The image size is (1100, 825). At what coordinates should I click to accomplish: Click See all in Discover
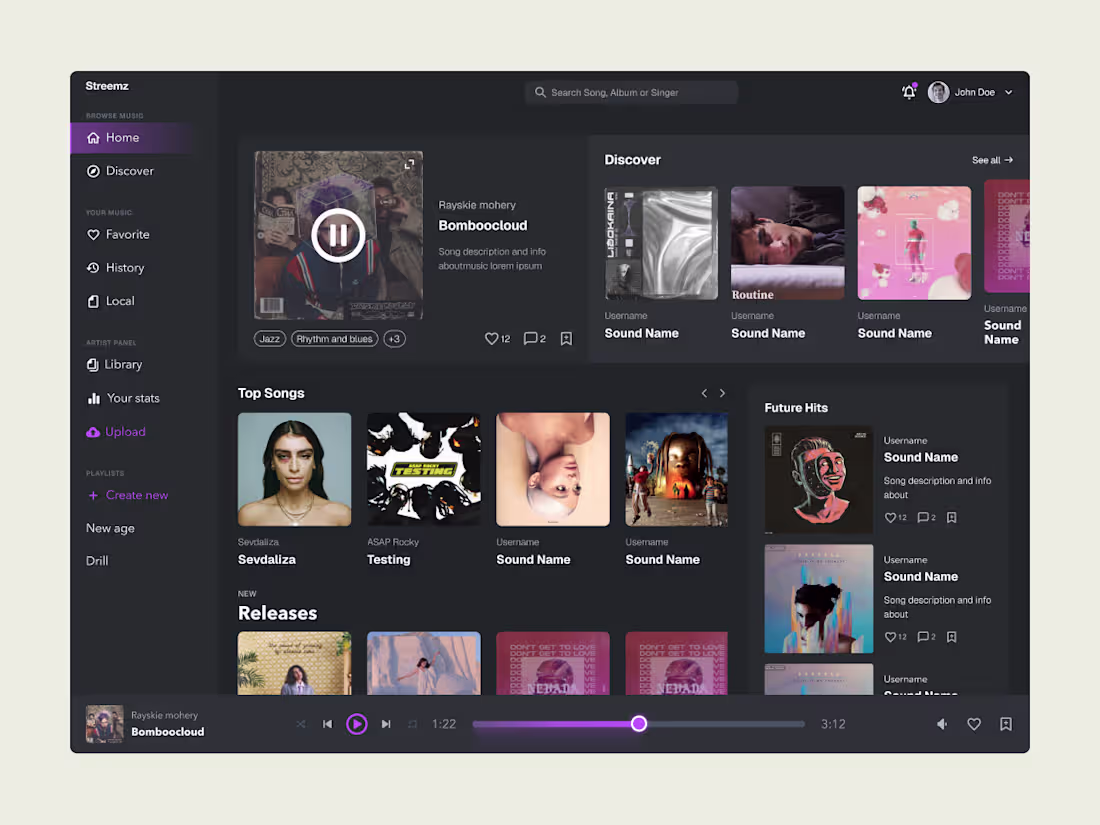click(992, 160)
